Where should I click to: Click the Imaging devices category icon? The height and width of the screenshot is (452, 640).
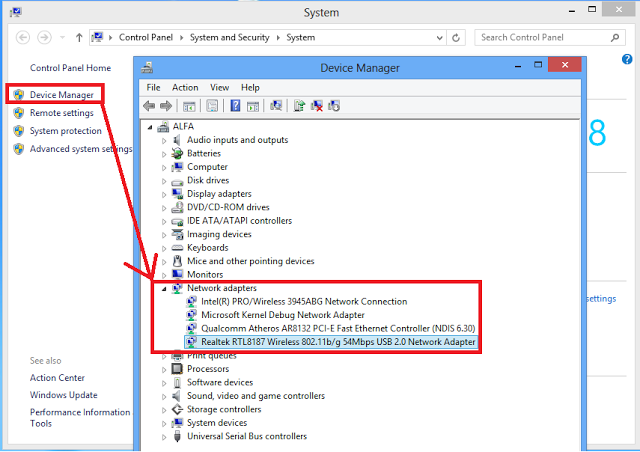point(177,234)
